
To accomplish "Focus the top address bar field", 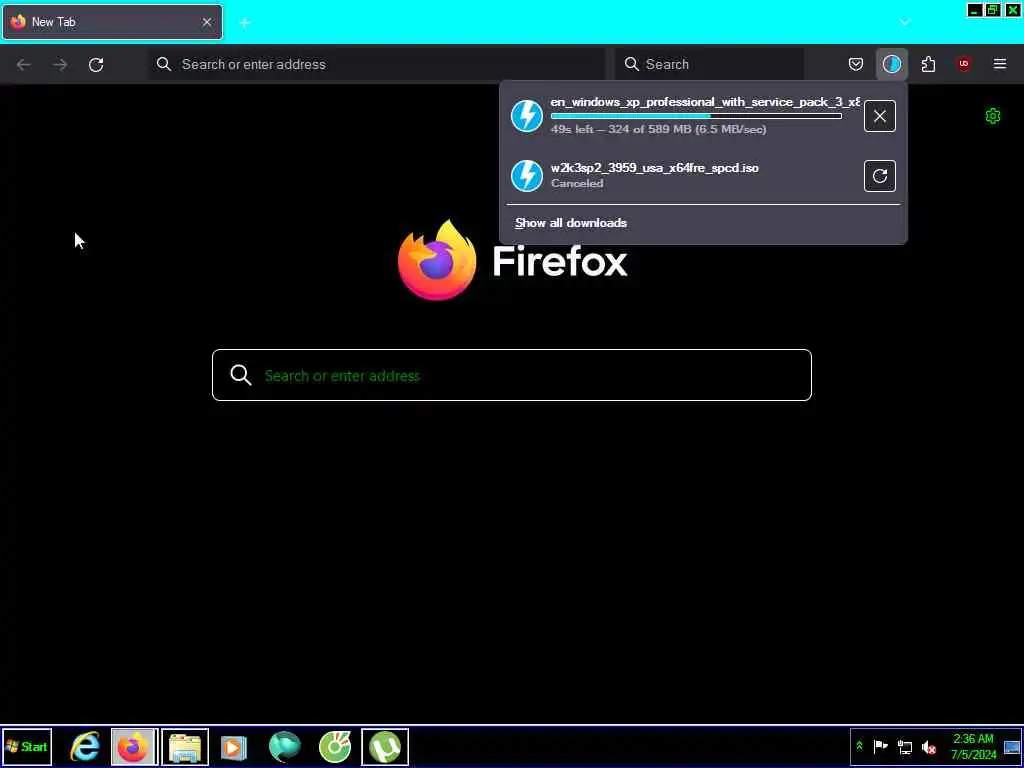I will (377, 64).
